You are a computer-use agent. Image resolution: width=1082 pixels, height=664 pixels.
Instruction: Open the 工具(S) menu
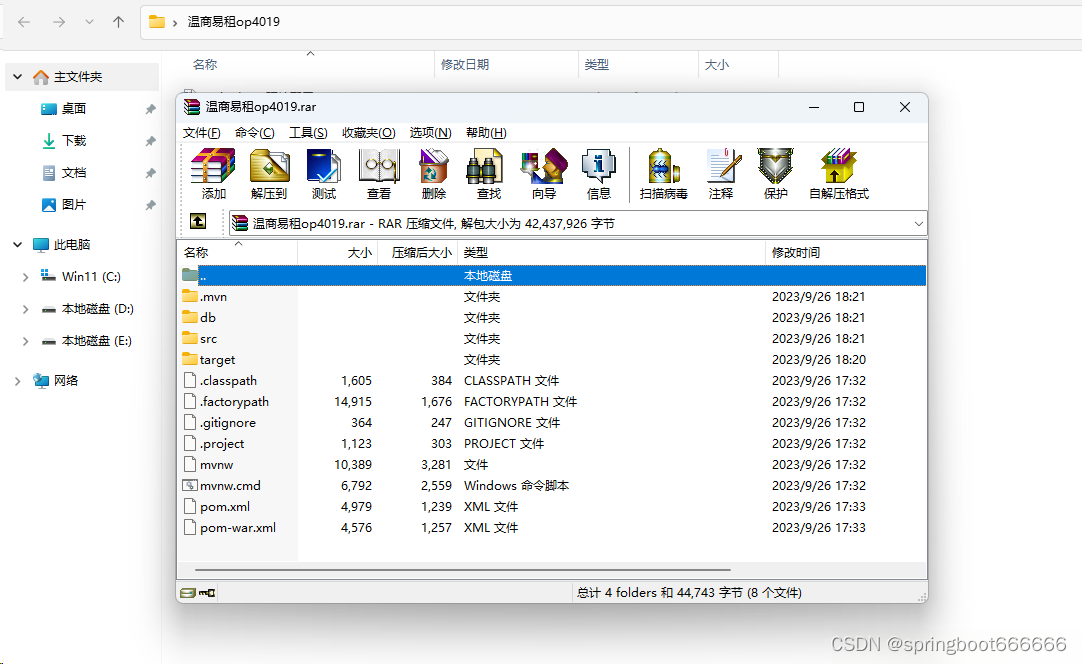point(308,133)
